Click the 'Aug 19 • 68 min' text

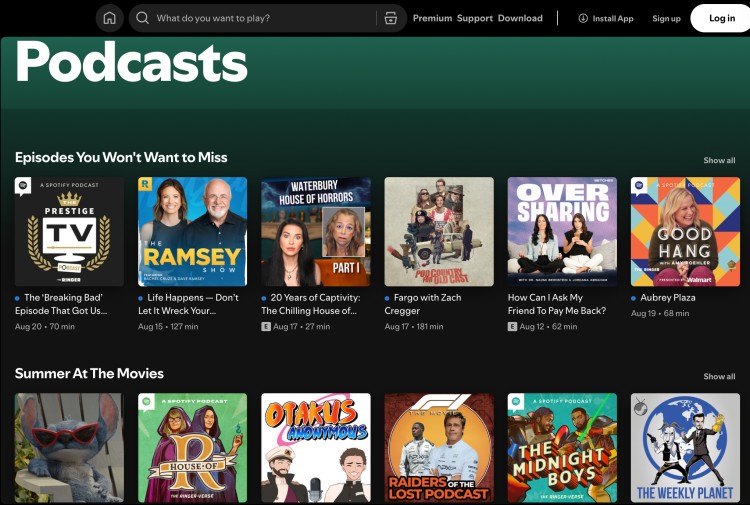pyautogui.click(x=660, y=313)
